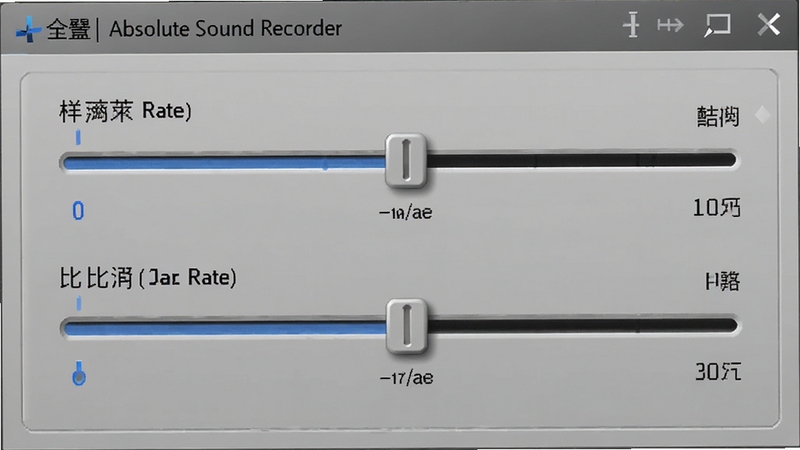The width and height of the screenshot is (800, 450).
Task: Click the speech bubble window icon
Action: click(717, 25)
